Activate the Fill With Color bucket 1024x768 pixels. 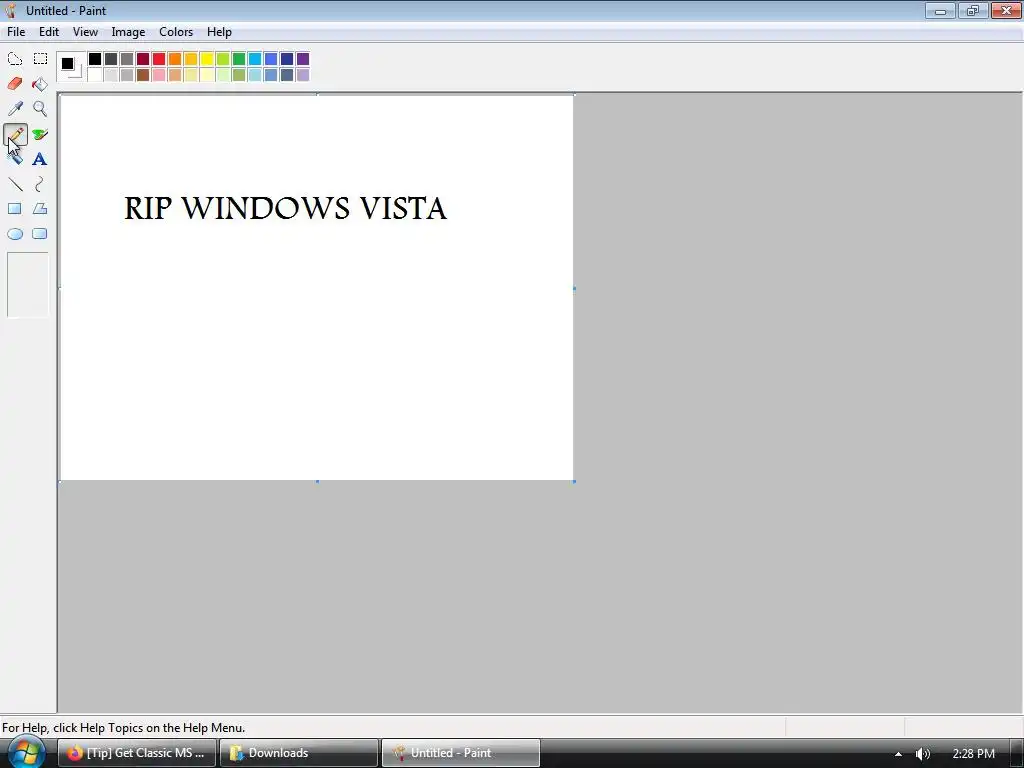40,84
